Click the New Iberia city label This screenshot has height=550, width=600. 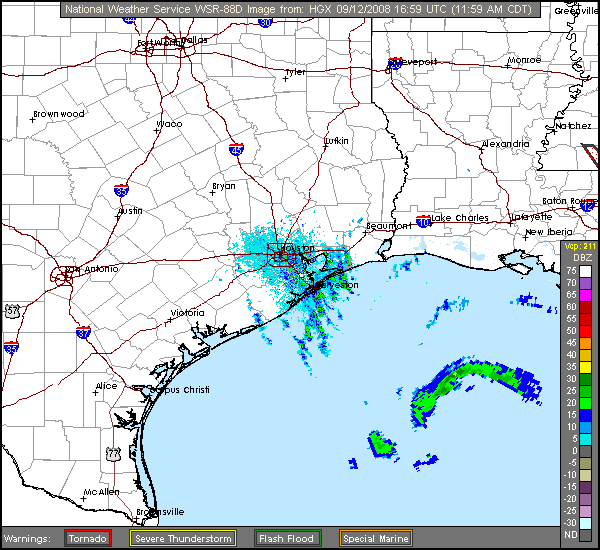pos(549,232)
